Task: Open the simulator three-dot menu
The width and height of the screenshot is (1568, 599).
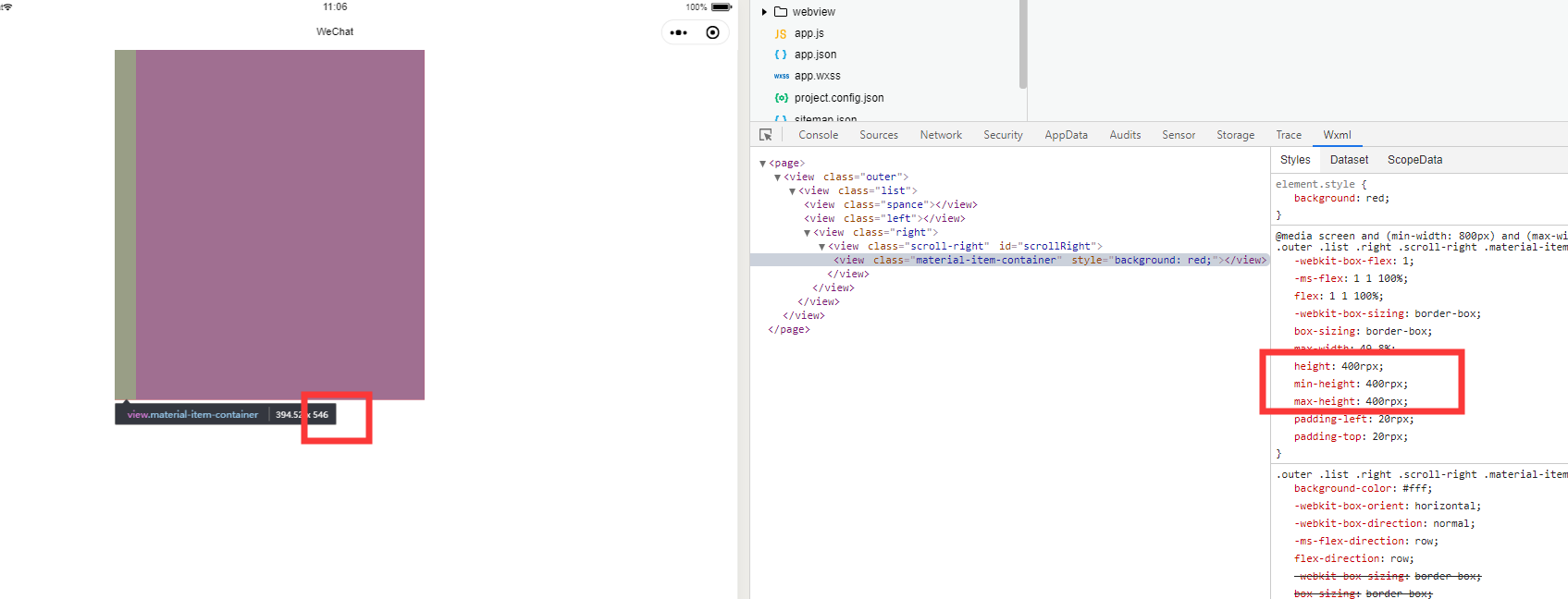Action: [679, 32]
